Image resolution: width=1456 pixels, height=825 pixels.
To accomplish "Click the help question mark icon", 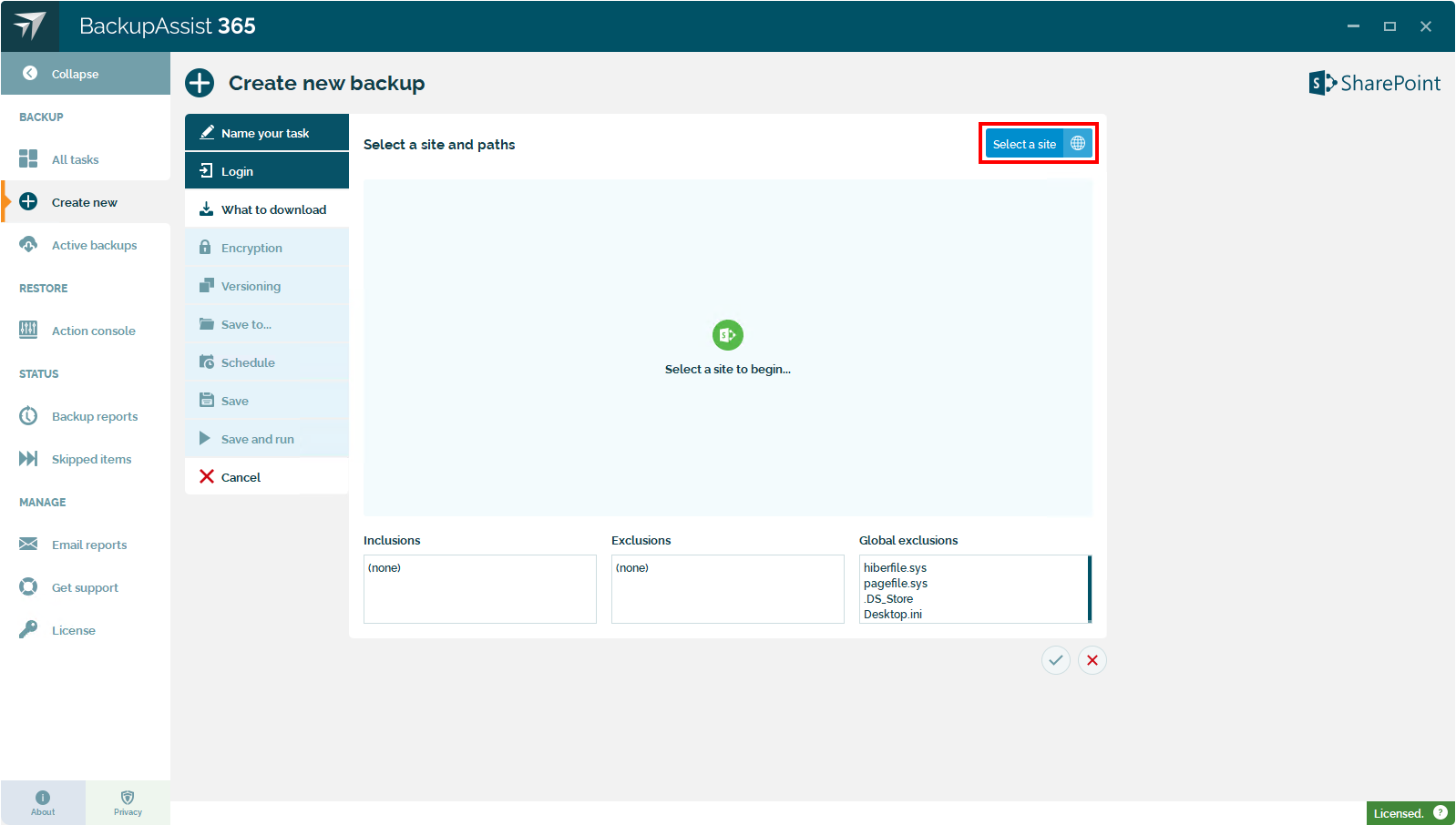I will click(x=1441, y=812).
